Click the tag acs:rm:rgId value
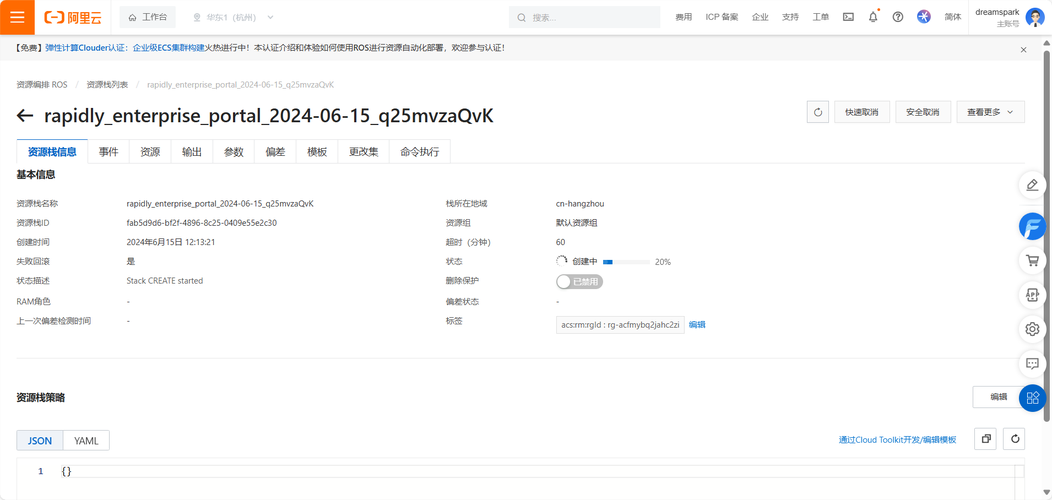 click(x=621, y=325)
